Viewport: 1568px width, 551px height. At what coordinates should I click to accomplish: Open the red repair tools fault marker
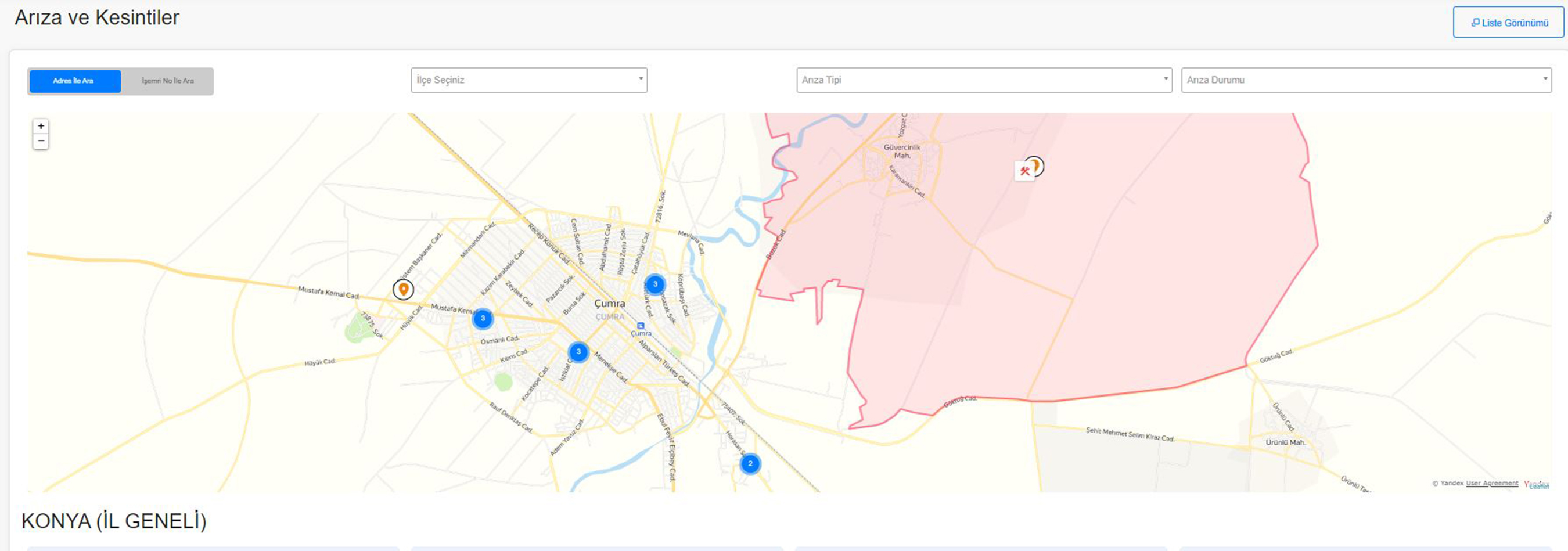pos(1024,171)
